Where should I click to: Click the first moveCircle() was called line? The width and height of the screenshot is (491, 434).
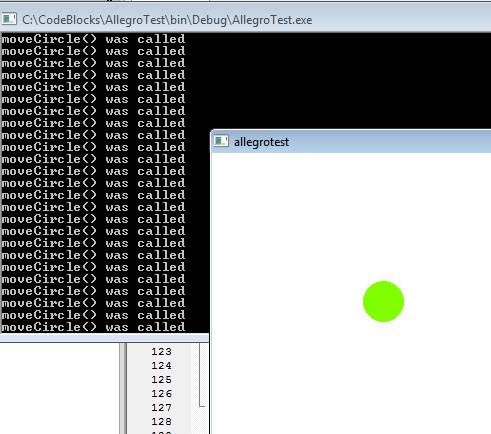point(93,39)
